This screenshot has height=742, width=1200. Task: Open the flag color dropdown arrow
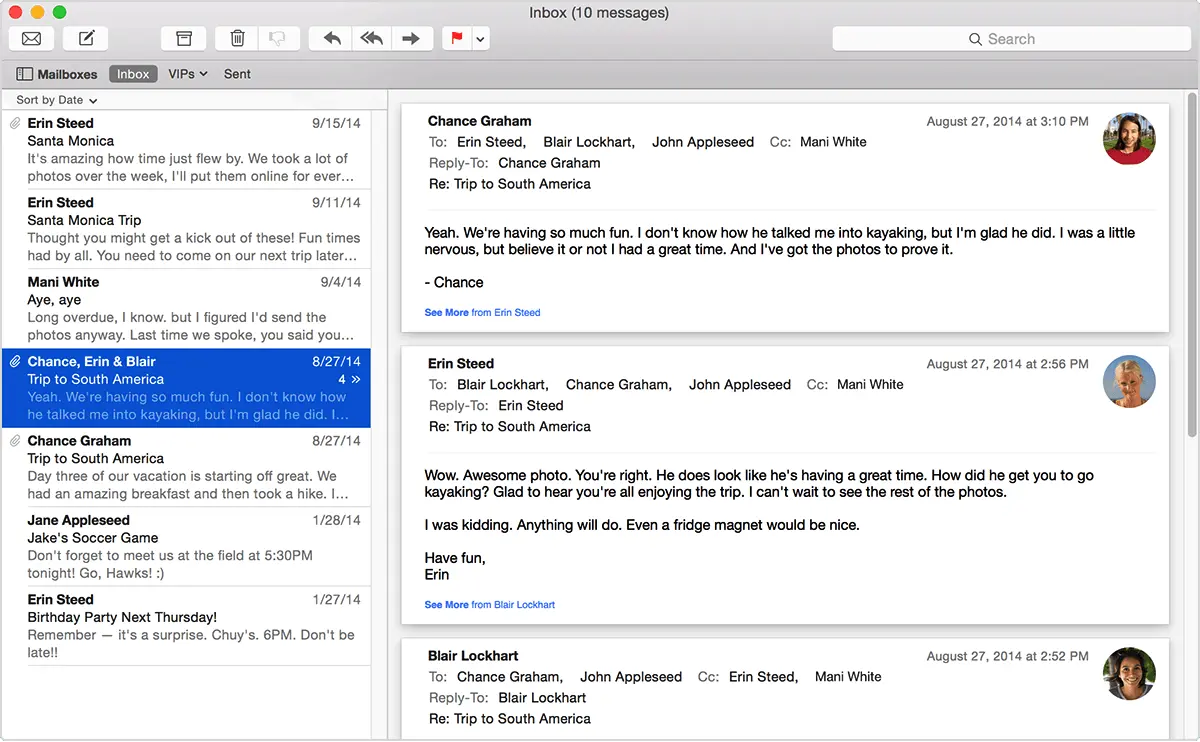478,38
